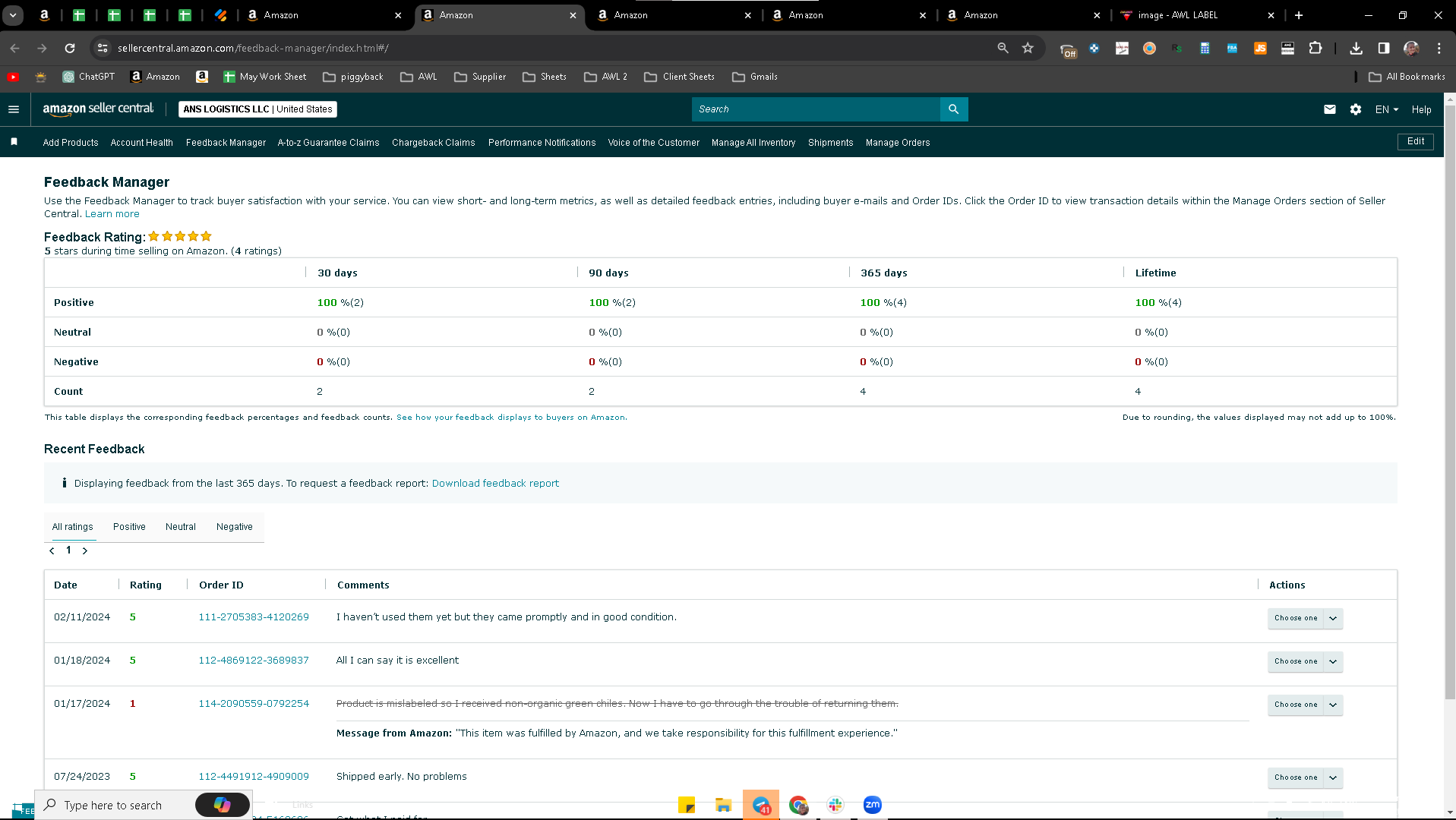Toggle the Chrome side panel icon
Viewport: 1456px width, 820px height.
[1384, 48]
